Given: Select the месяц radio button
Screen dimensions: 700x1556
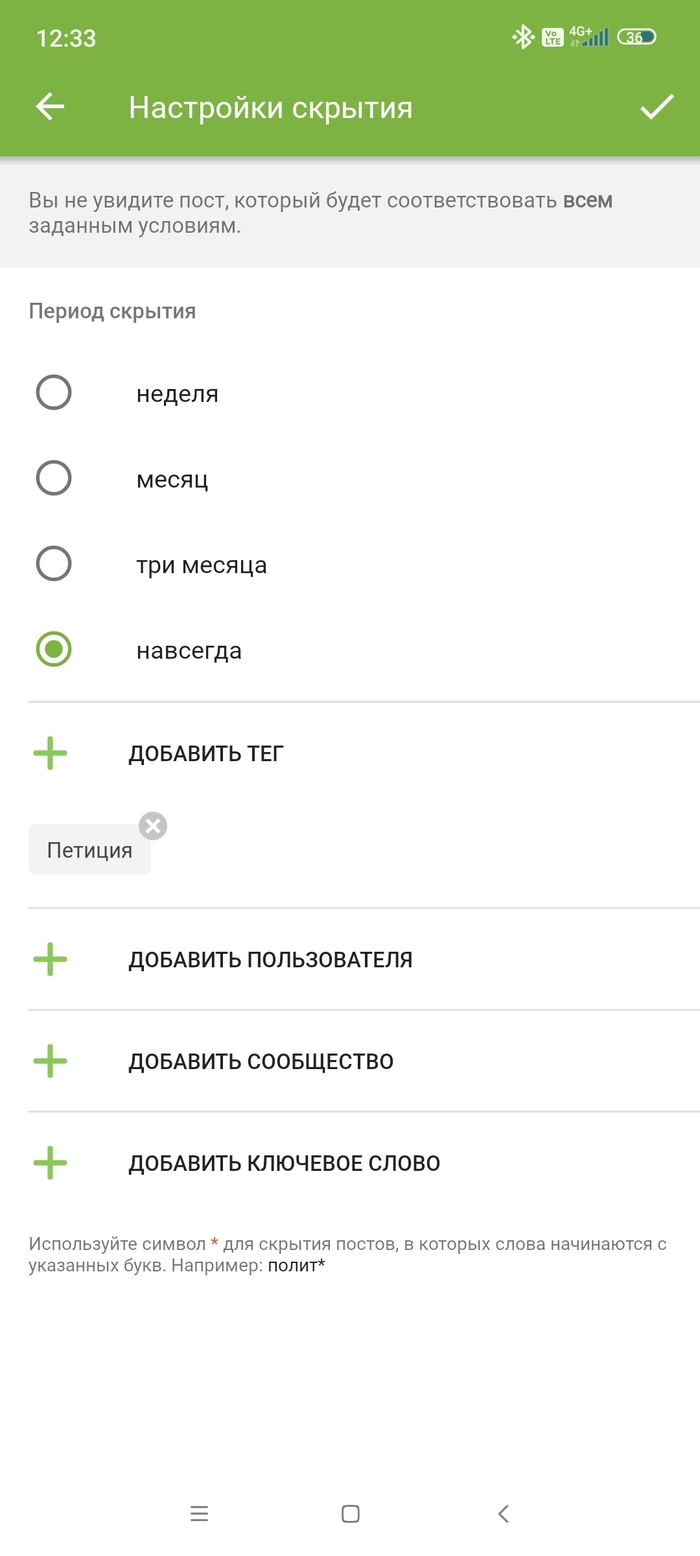Looking at the screenshot, I should tap(54, 479).
